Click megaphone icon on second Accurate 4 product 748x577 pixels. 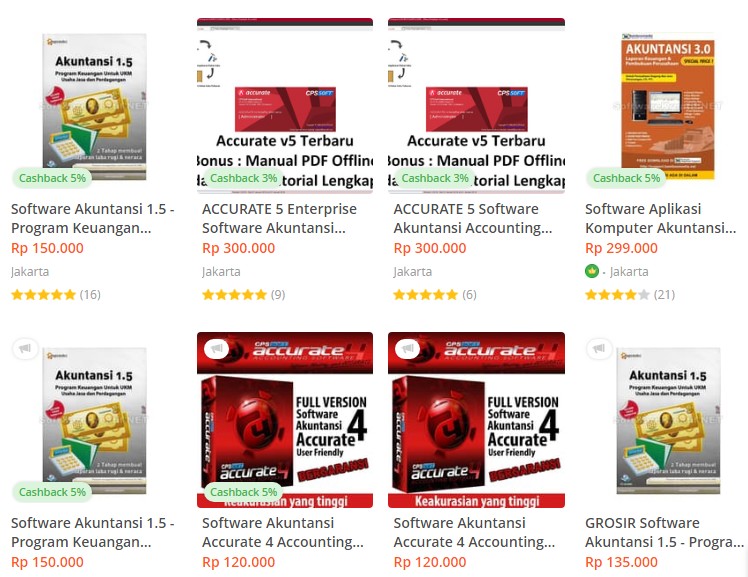(x=408, y=349)
